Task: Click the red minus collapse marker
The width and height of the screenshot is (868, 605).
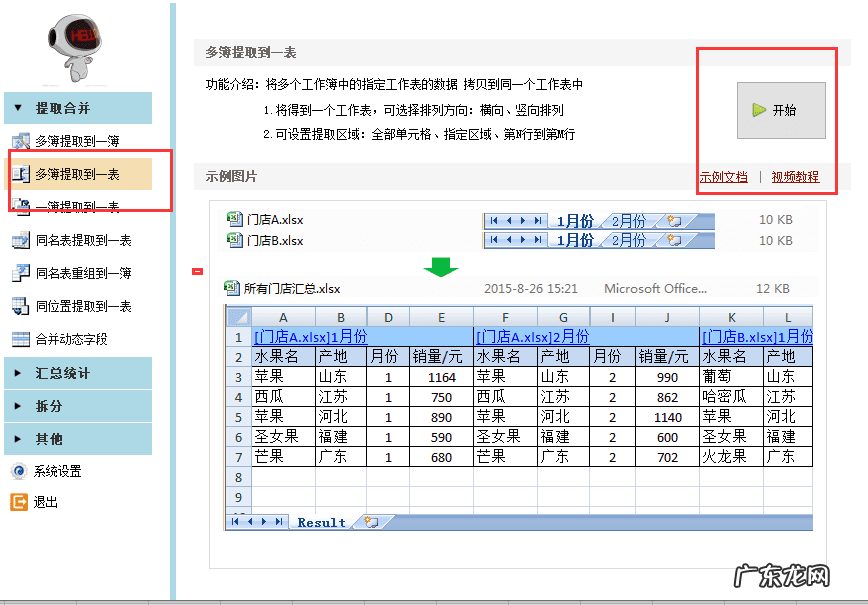Action: pos(198,272)
